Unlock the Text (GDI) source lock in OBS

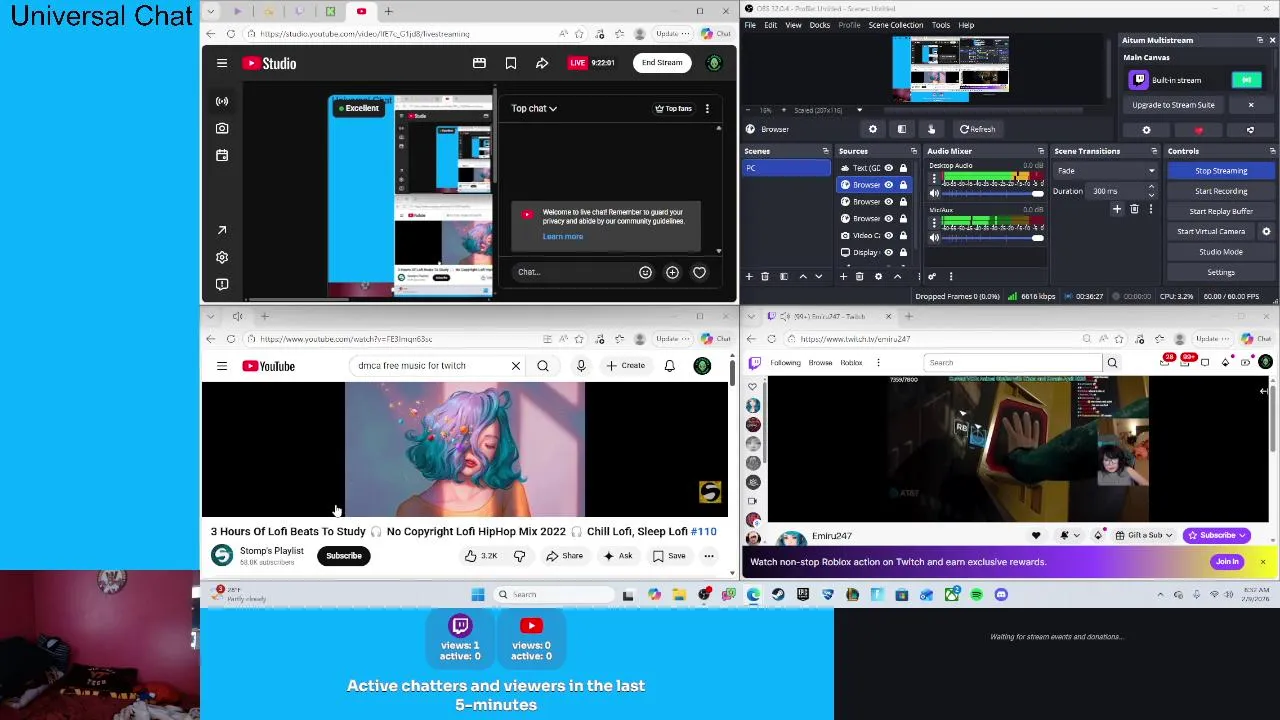[x=903, y=168]
